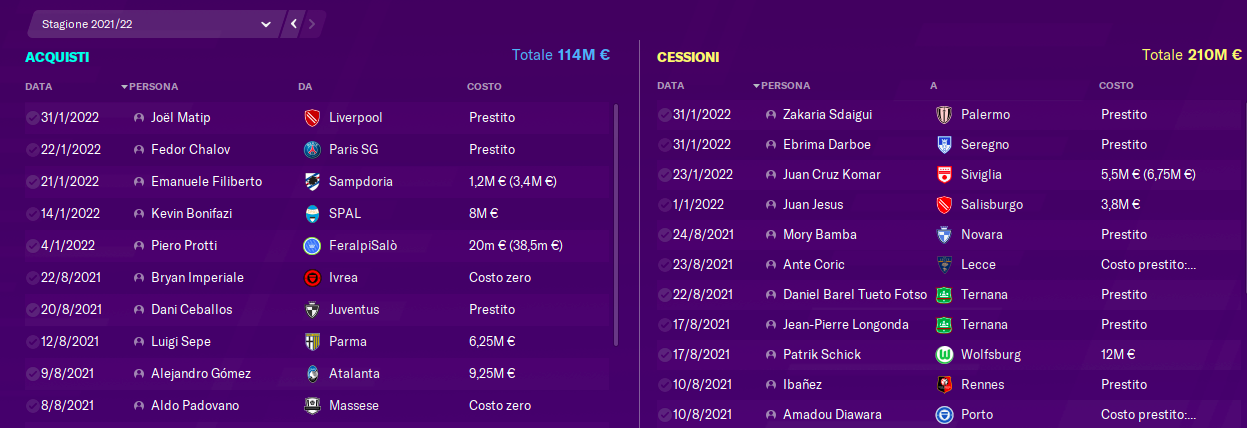
Task: Click the person icon beside Kevin Bonifazi
Action: (139, 214)
